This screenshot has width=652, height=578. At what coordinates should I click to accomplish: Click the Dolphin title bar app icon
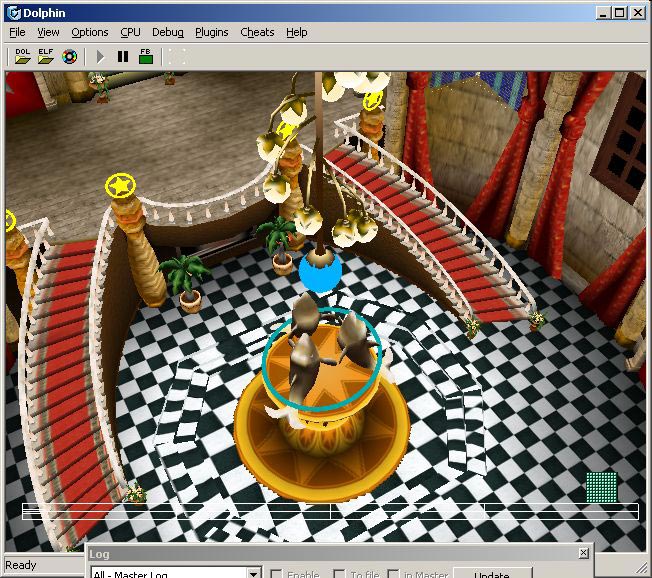point(14,13)
